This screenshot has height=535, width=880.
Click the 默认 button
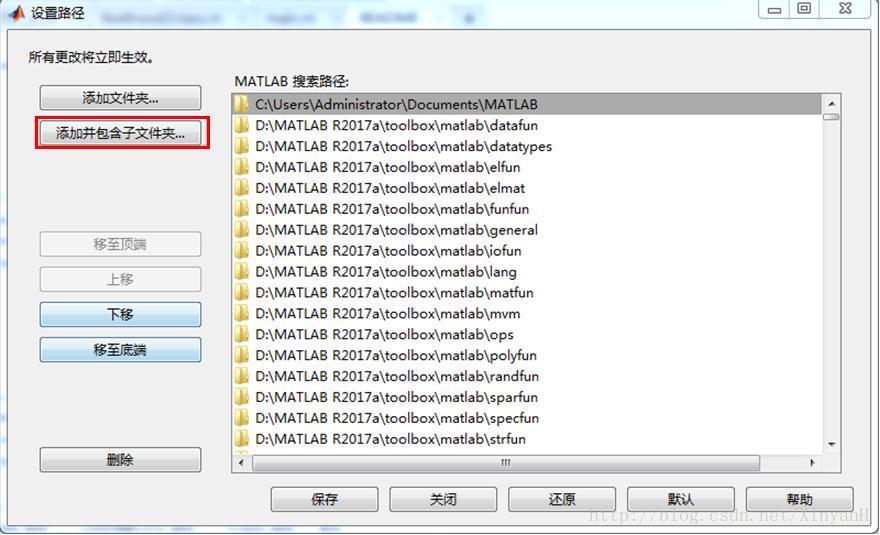pyautogui.click(x=681, y=499)
